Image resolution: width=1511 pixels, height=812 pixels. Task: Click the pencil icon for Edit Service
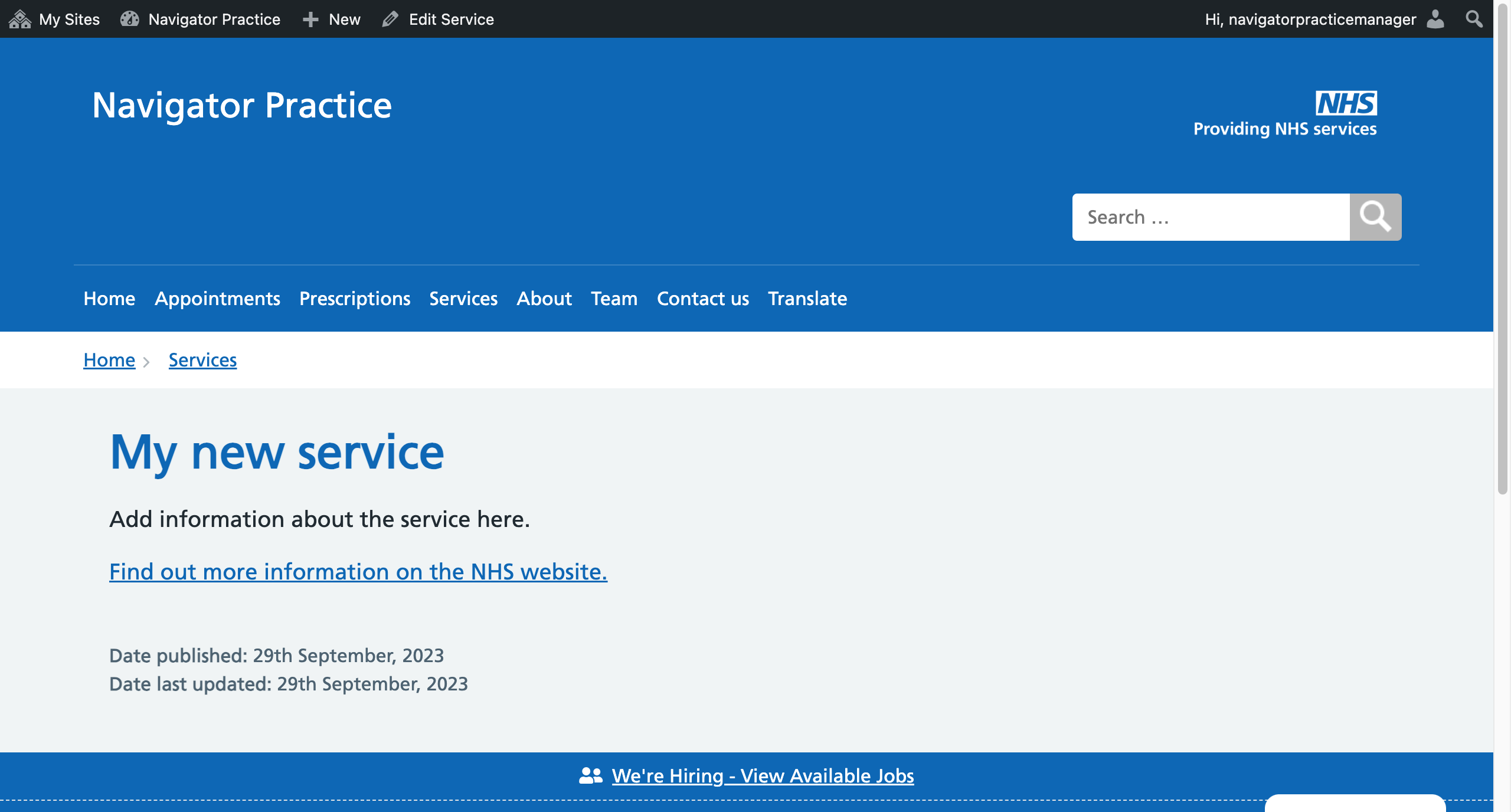click(x=390, y=19)
